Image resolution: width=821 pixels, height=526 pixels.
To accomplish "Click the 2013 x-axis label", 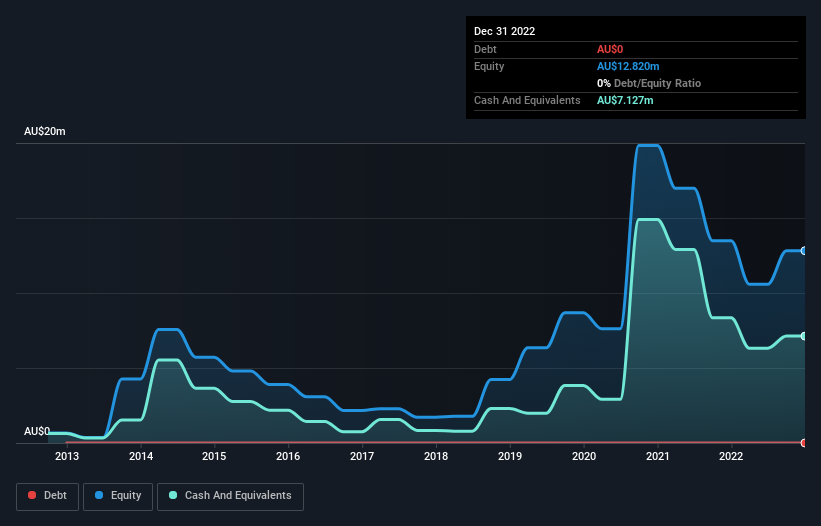I will click(x=67, y=456).
